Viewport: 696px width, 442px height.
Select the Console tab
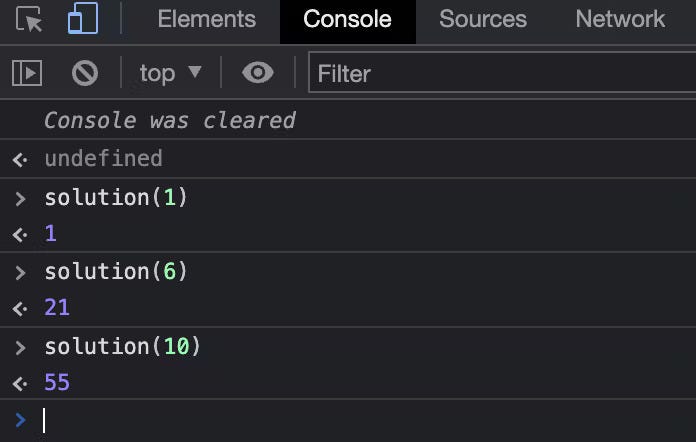(x=348, y=21)
